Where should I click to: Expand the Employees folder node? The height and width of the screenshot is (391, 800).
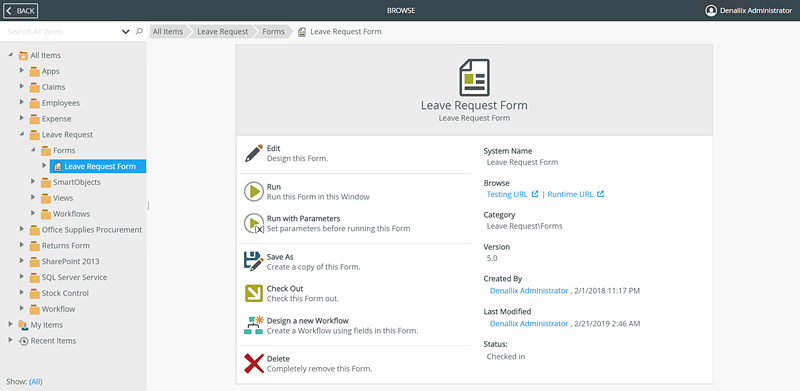22,103
